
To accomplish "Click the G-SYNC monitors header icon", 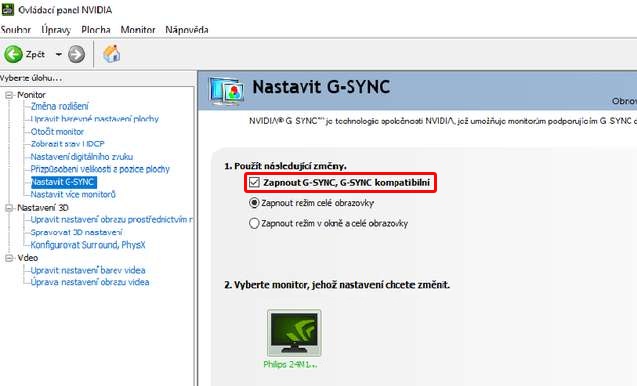I will click(x=226, y=91).
